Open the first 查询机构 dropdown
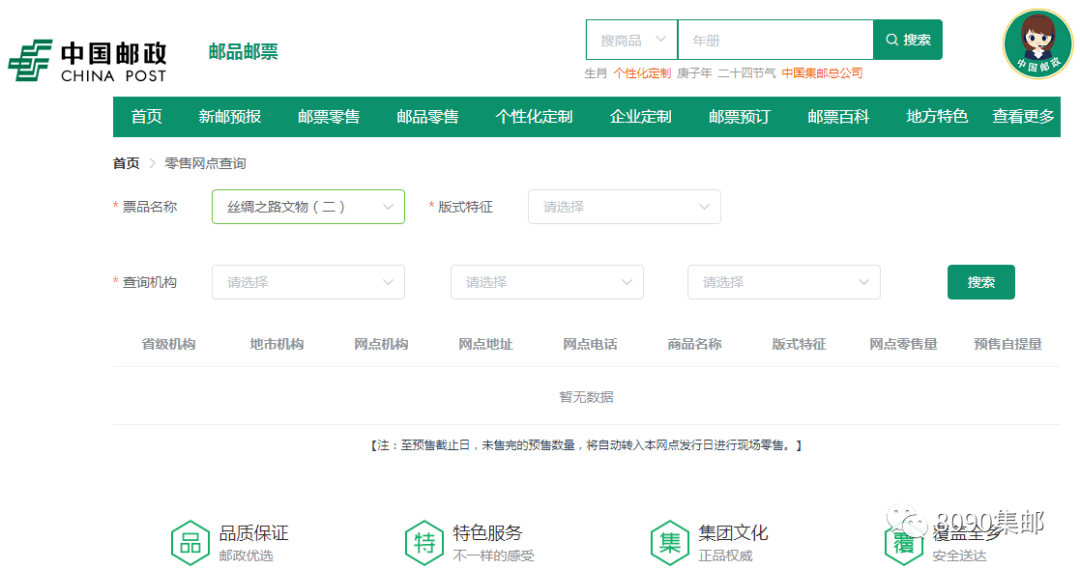 tap(308, 282)
